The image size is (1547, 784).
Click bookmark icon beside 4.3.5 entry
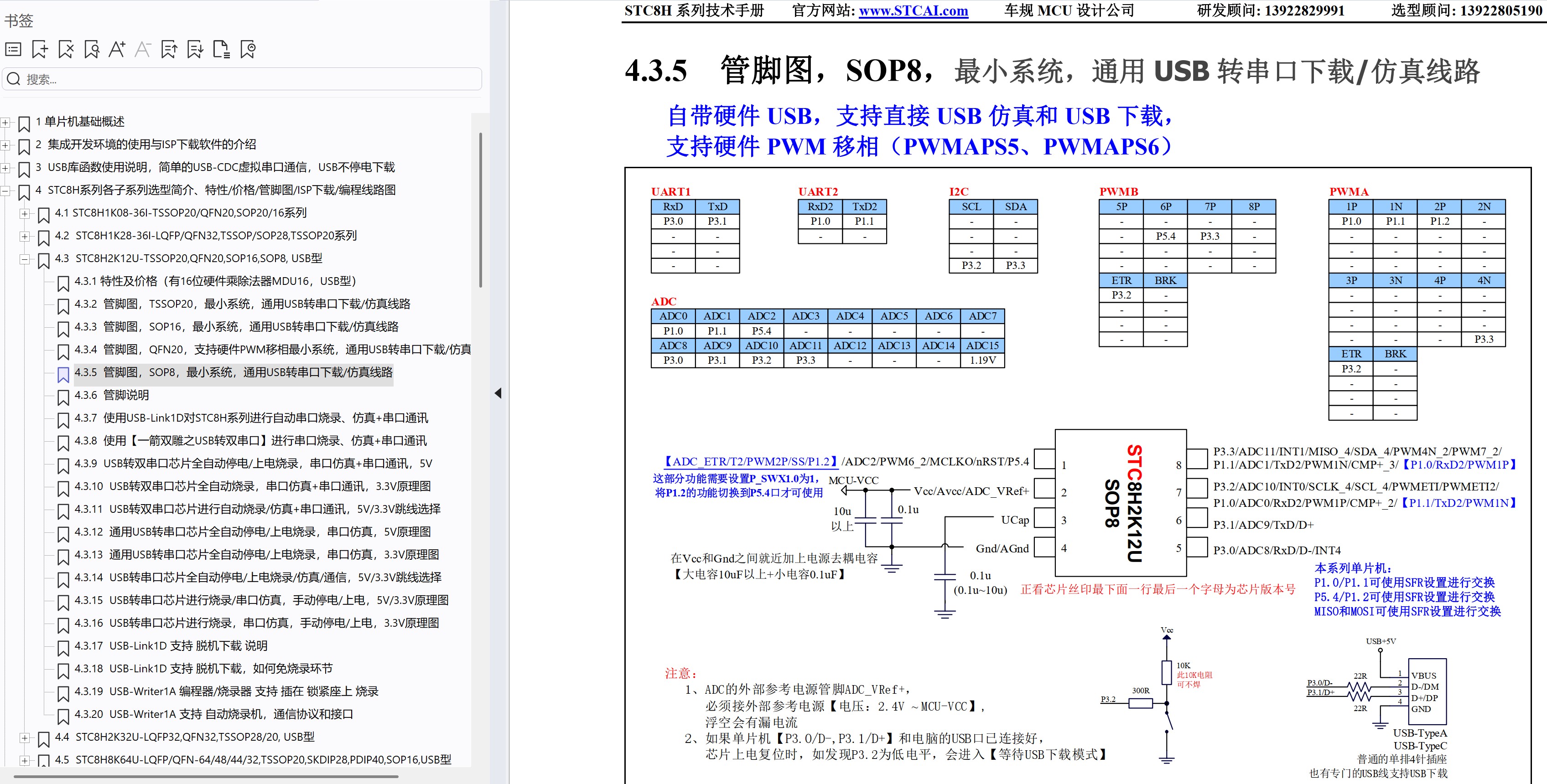(x=63, y=375)
